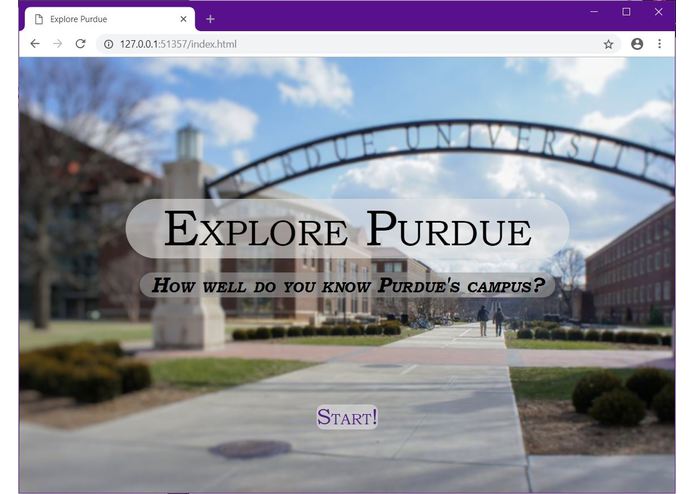The height and width of the screenshot is (494, 695).
Task: Click the address bar URL field
Action: point(358,44)
